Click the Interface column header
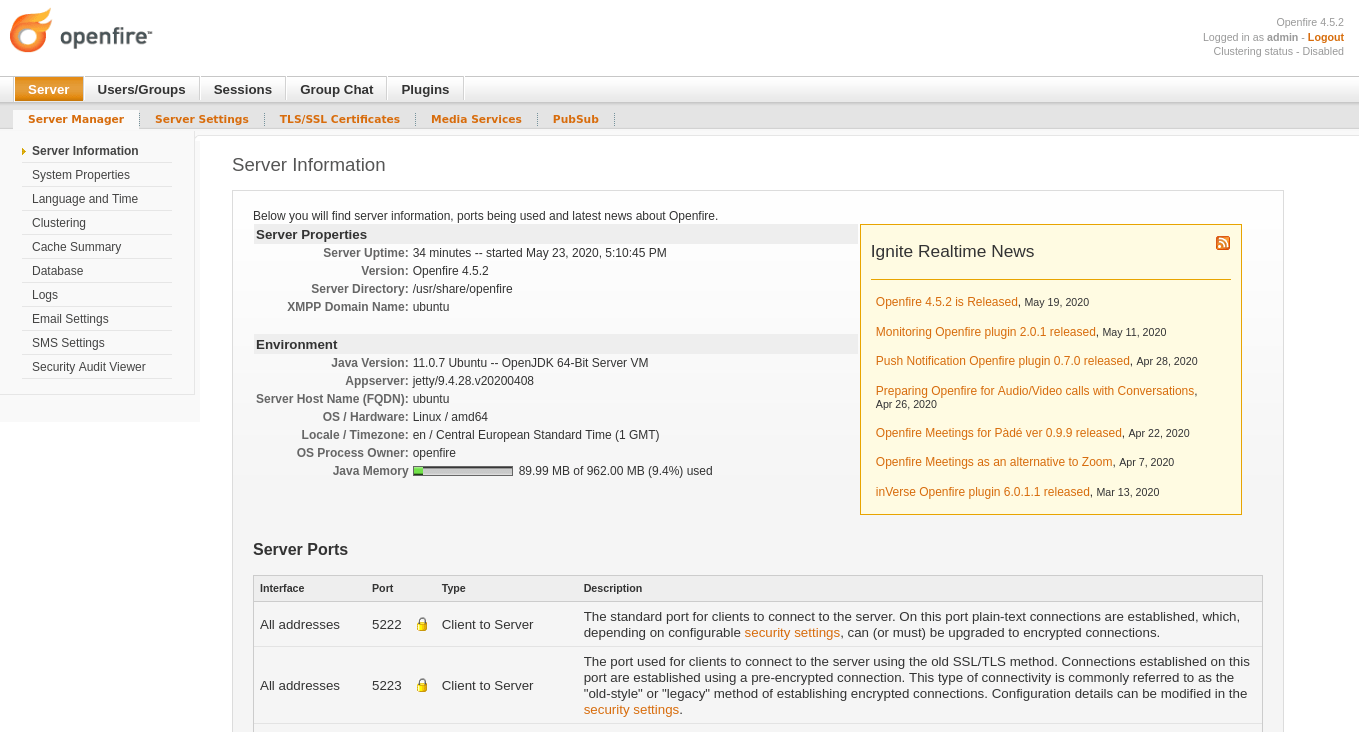 (282, 588)
